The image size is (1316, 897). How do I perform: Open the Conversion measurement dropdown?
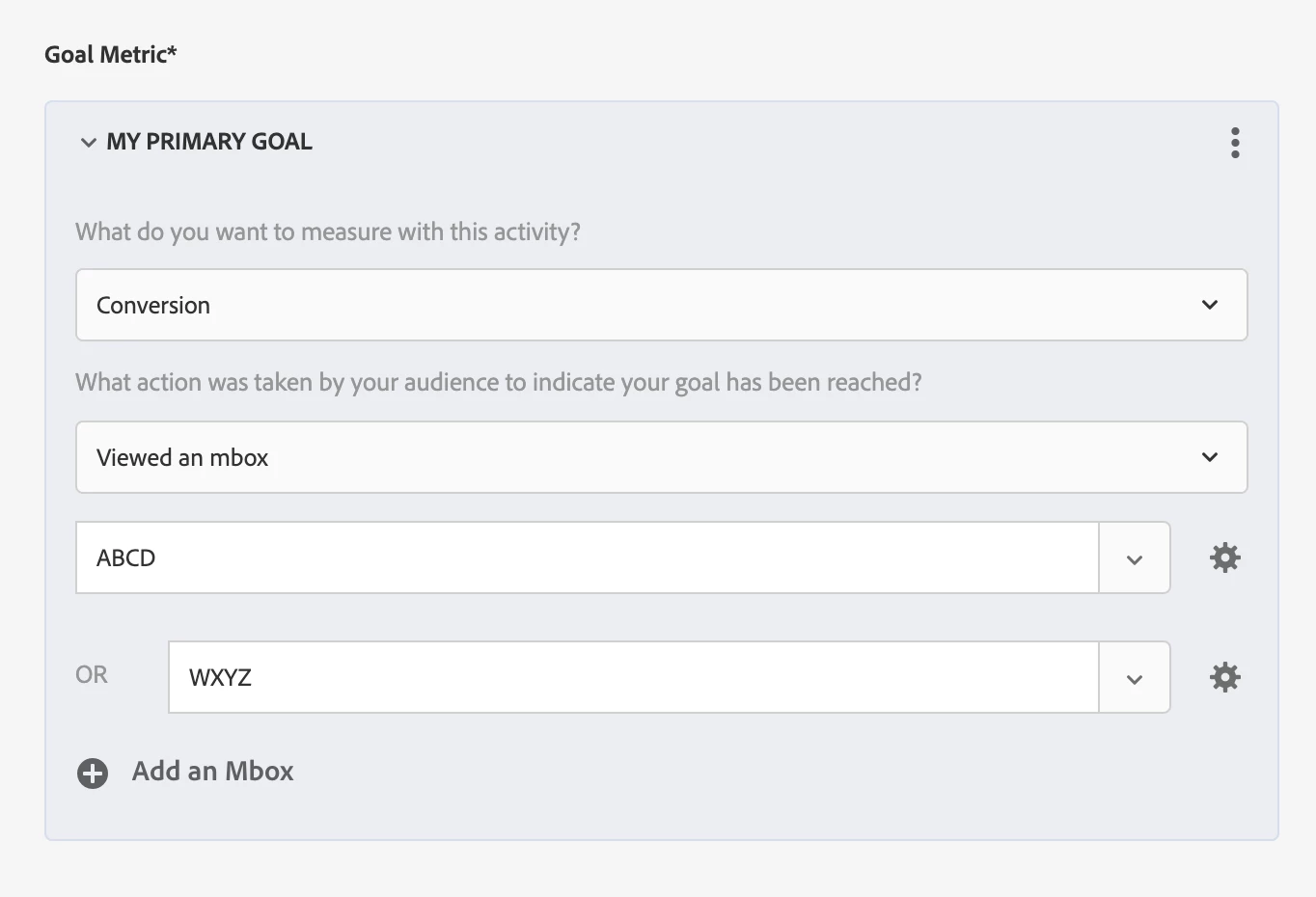(661, 305)
